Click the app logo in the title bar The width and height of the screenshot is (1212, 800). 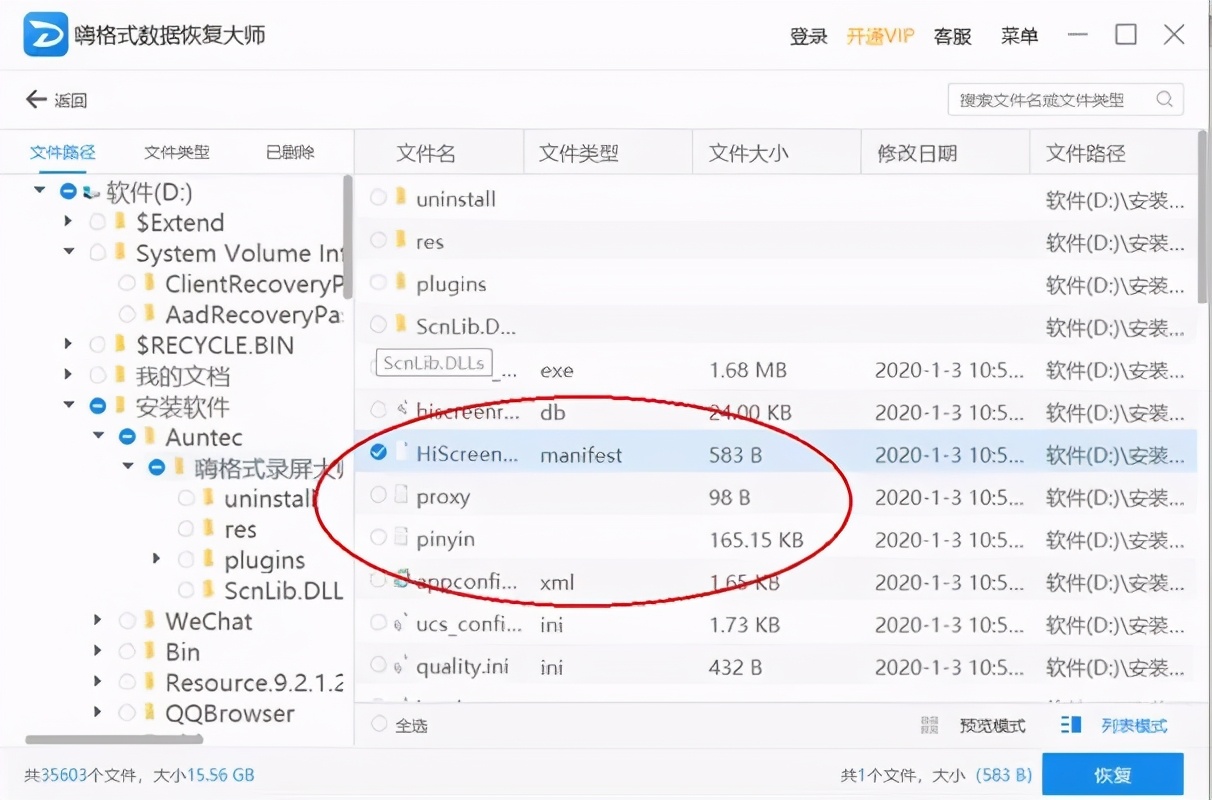(45, 34)
